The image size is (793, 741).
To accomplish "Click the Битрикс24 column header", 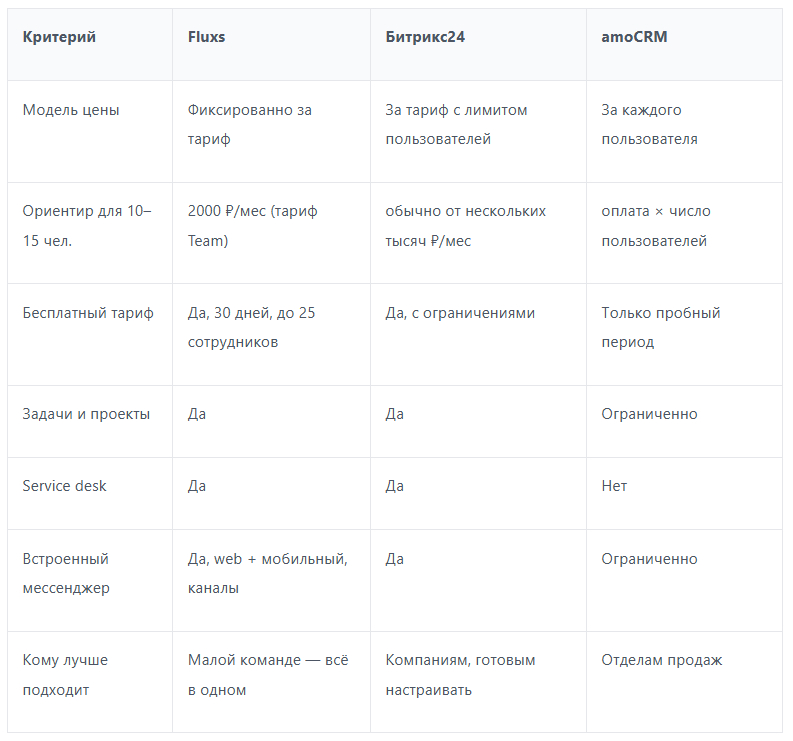I will click(425, 37).
